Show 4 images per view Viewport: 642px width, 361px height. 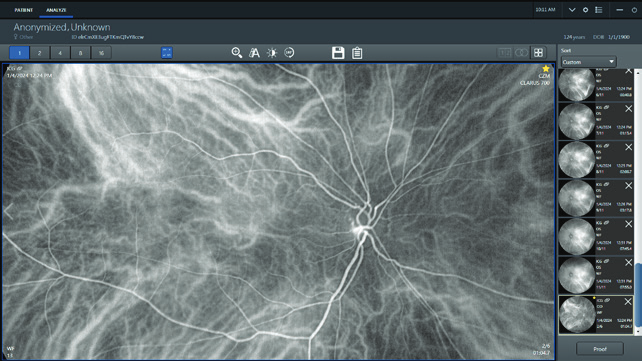coord(60,53)
